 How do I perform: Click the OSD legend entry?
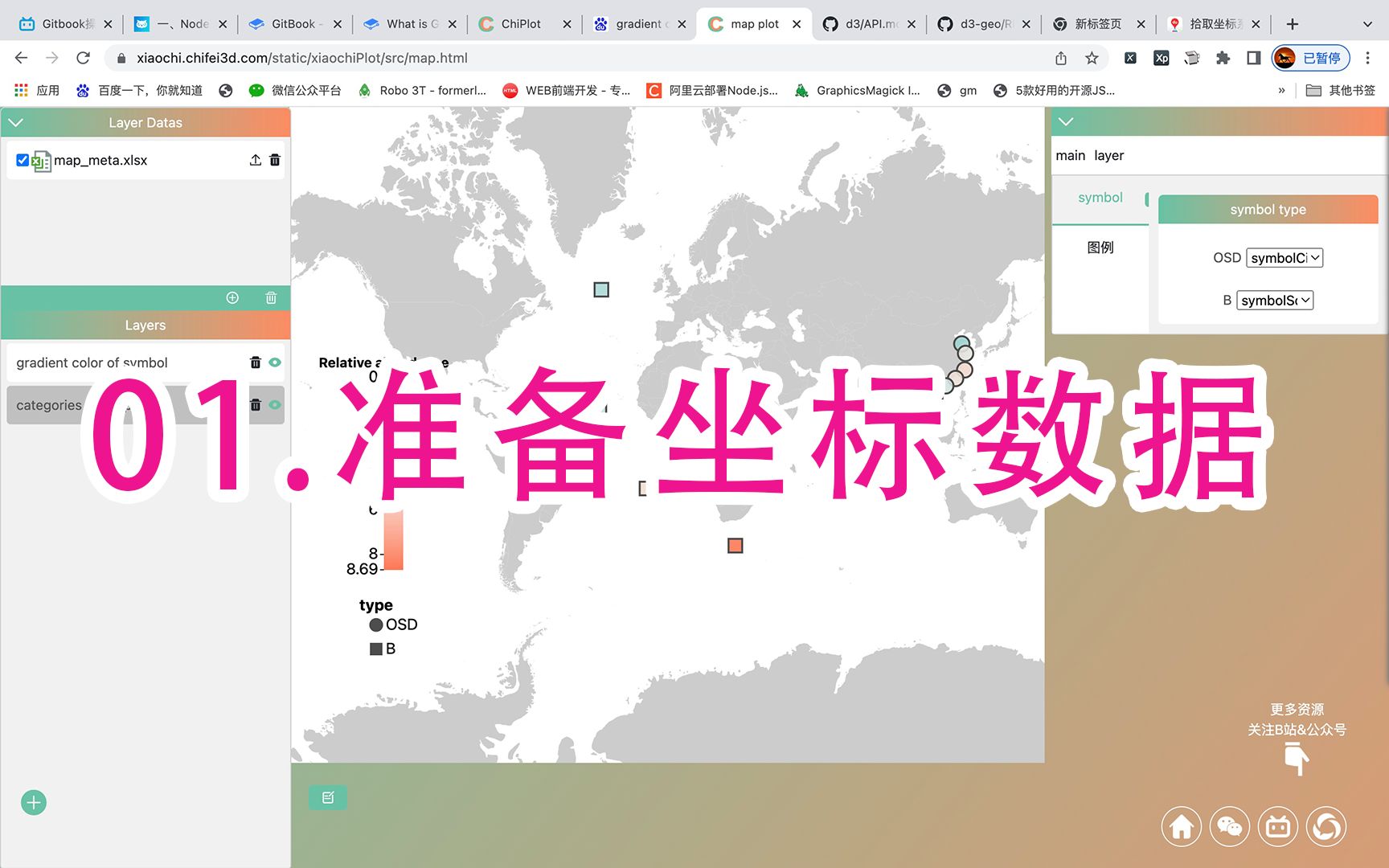[x=394, y=624]
